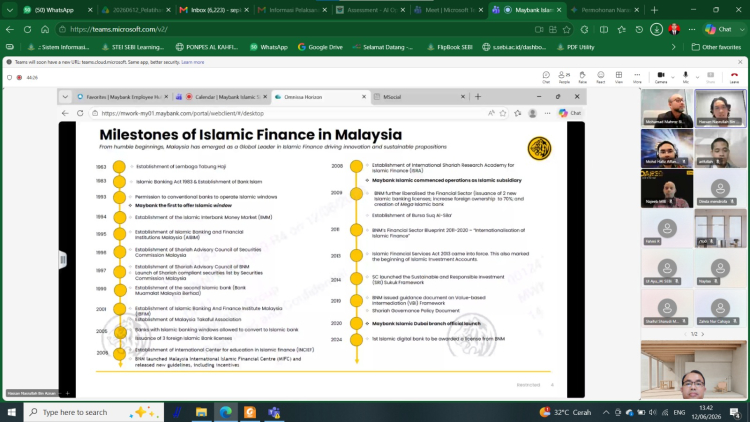Open PDF Utility bookmark
Viewport: 750px width, 422px height.
coord(575,47)
